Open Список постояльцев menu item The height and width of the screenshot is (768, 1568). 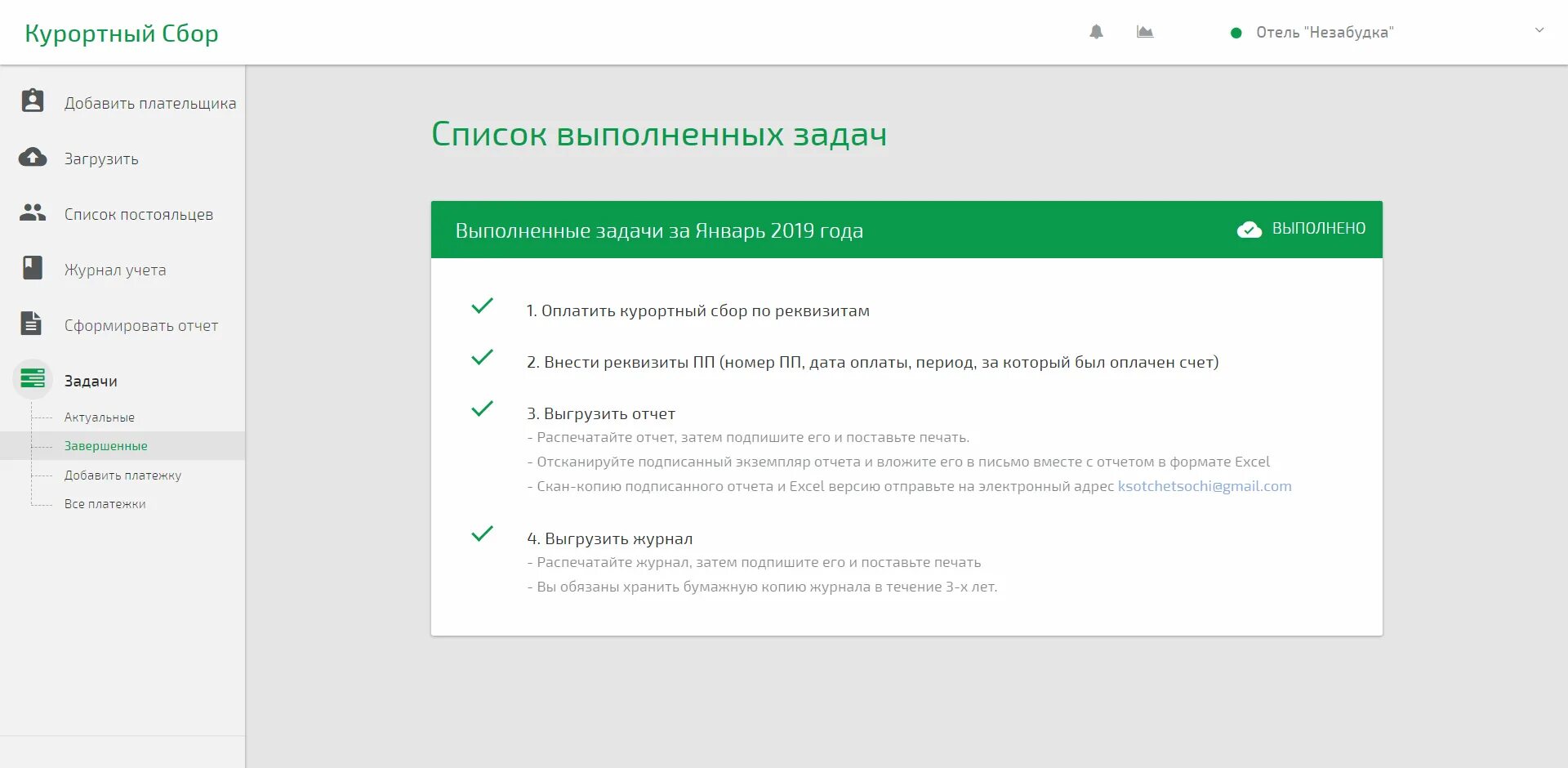(139, 214)
